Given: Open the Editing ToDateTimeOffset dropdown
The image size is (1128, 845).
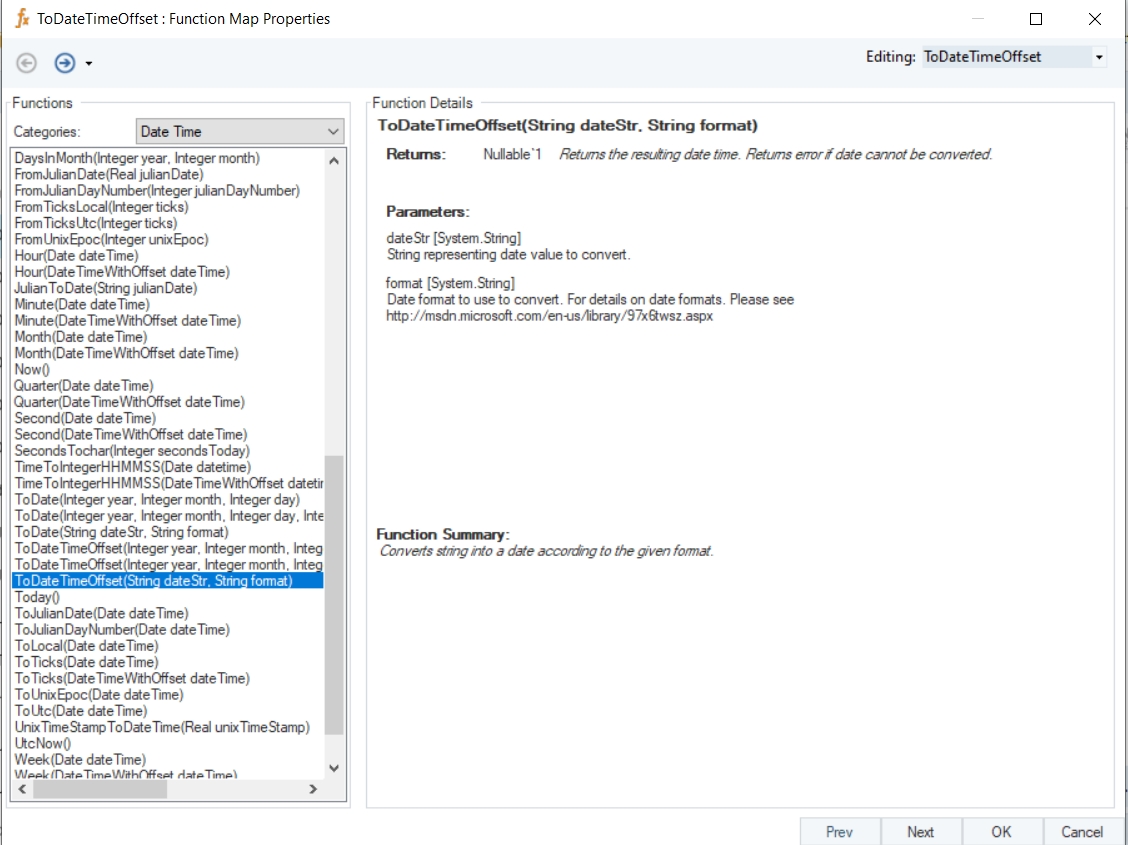Looking at the screenshot, I should pyautogui.click(x=1099, y=57).
